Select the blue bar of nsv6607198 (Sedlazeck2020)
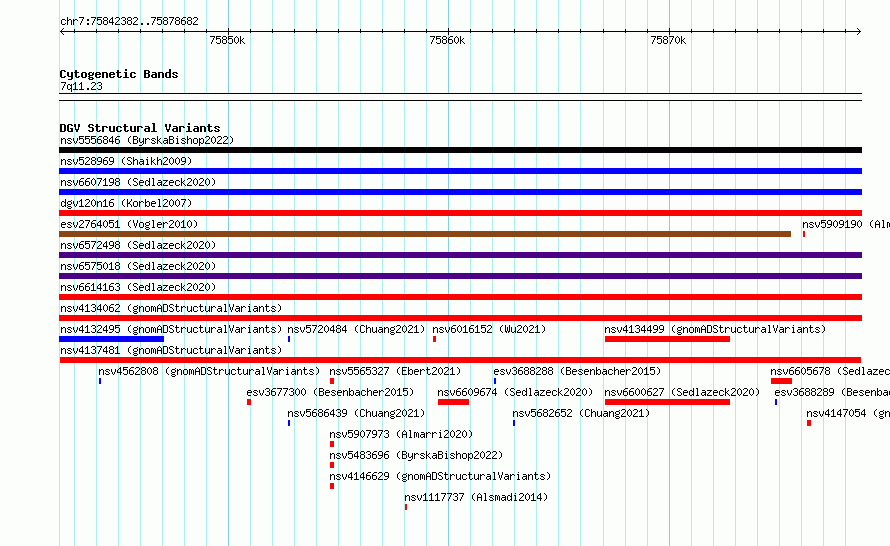The height and width of the screenshot is (546, 890). pyautogui.click(x=460, y=192)
